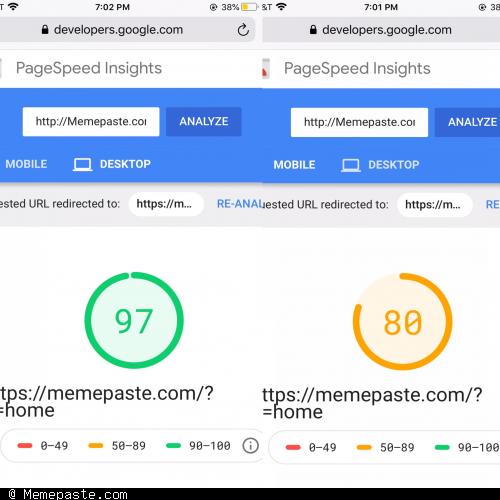
Task: Click green 90-100 legend swatch on right
Action: tap(442, 447)
